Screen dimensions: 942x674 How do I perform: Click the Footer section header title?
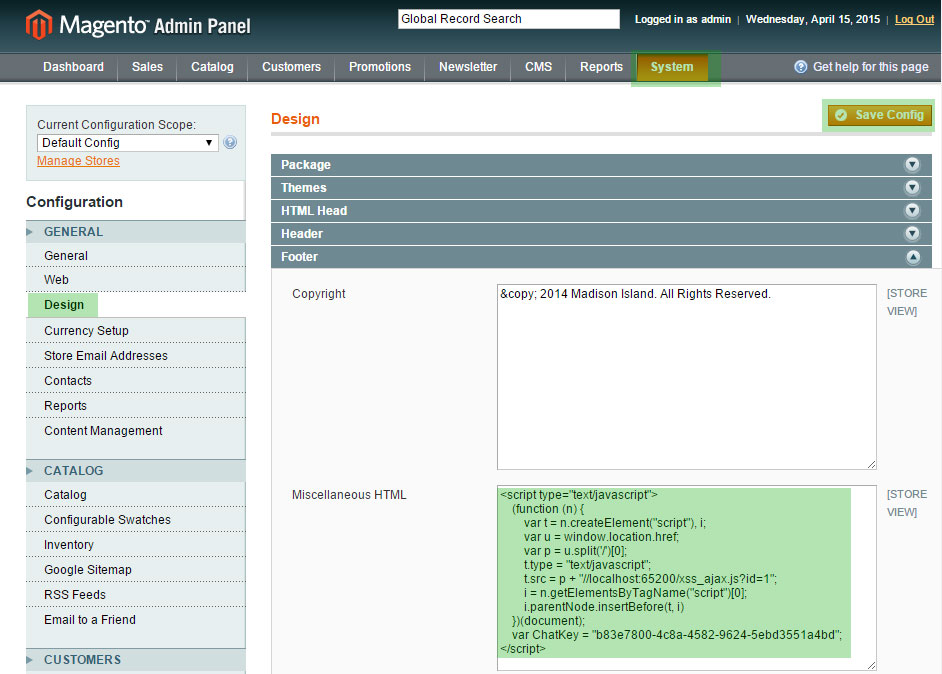[x=299, y=257]
